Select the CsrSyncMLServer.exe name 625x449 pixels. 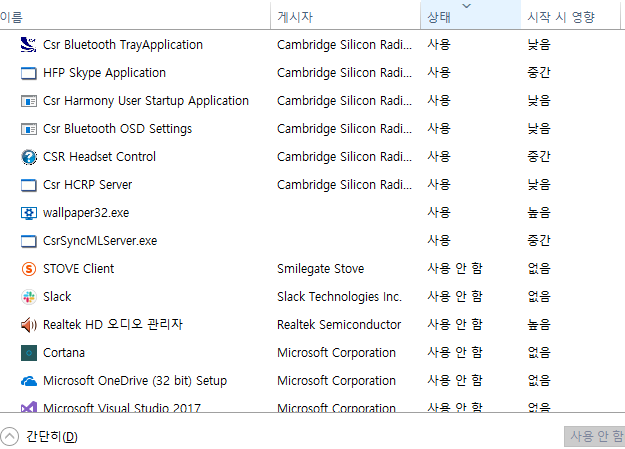coord(100,241)
